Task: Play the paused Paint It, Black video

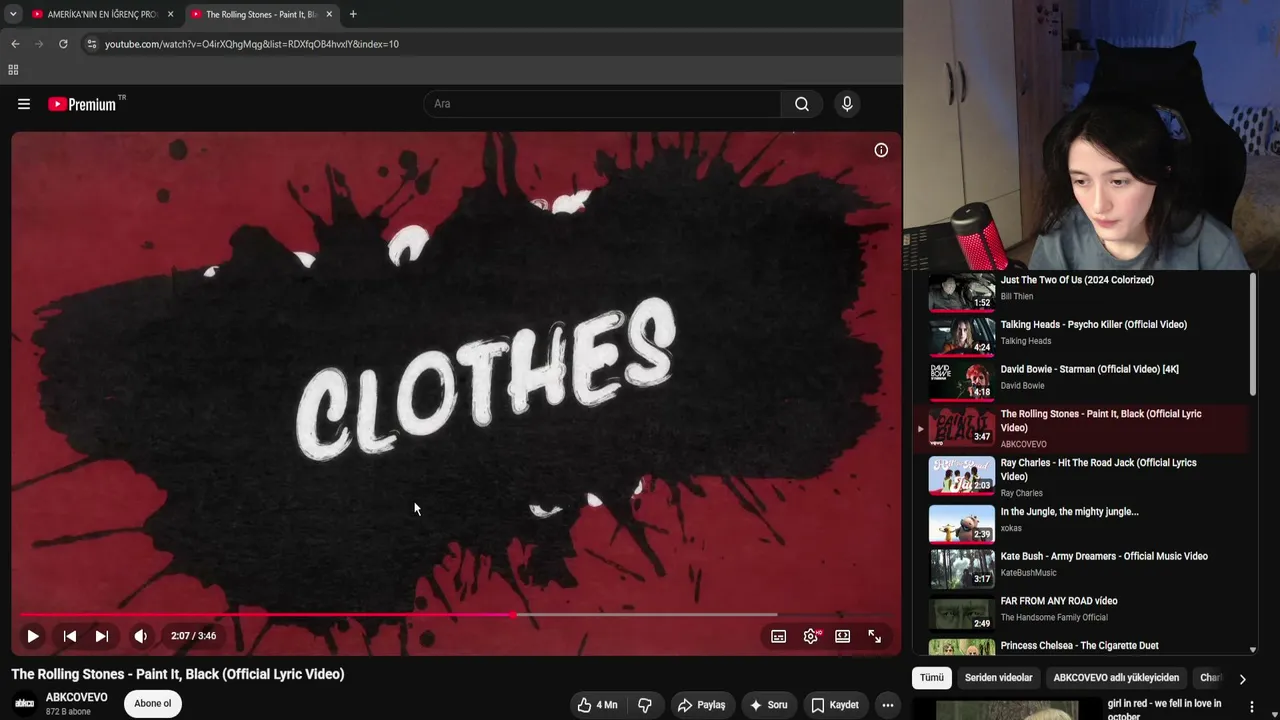Action: [x=33, y=636]
